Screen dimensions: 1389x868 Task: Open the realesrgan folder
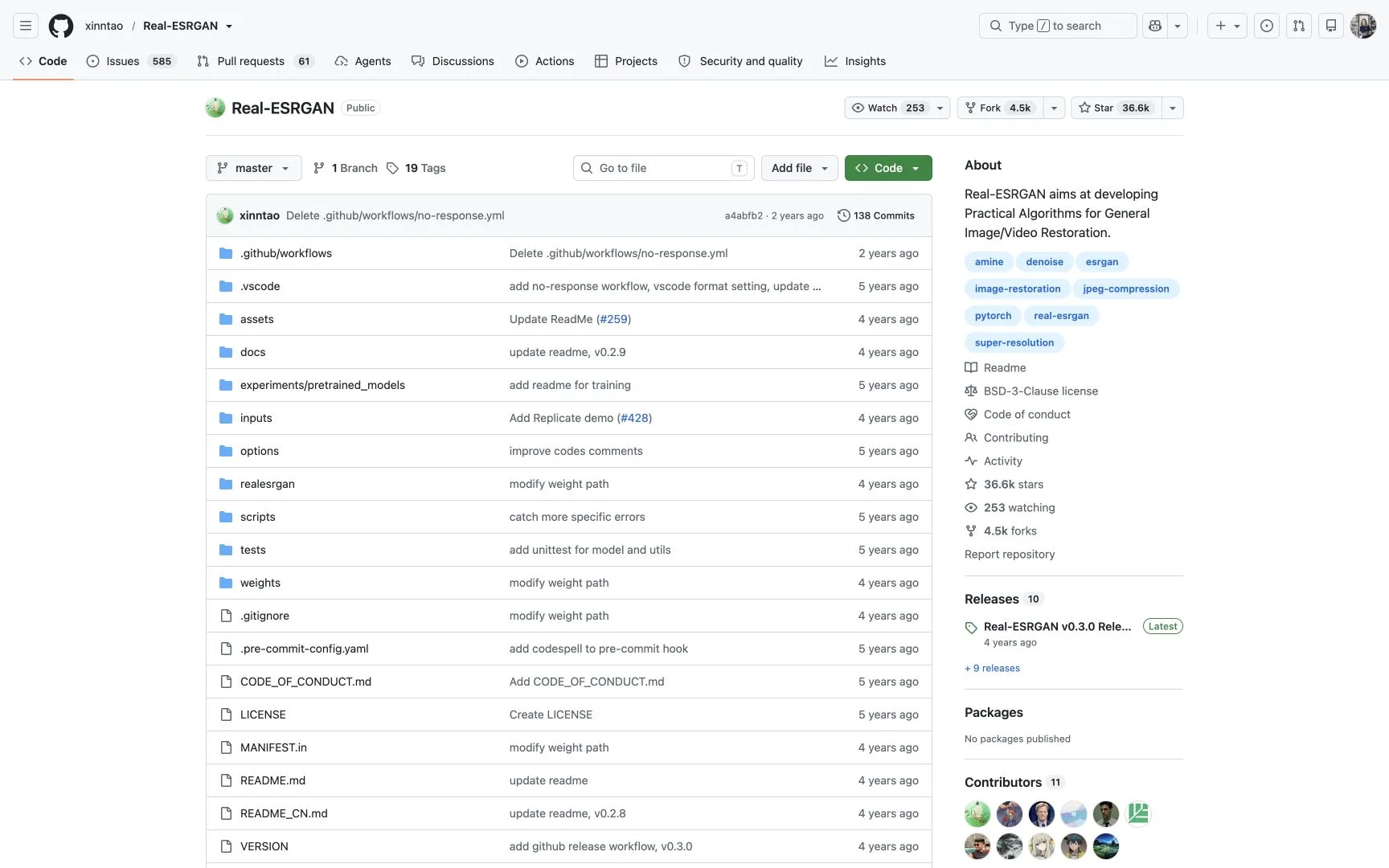click(x=268, y=484)
